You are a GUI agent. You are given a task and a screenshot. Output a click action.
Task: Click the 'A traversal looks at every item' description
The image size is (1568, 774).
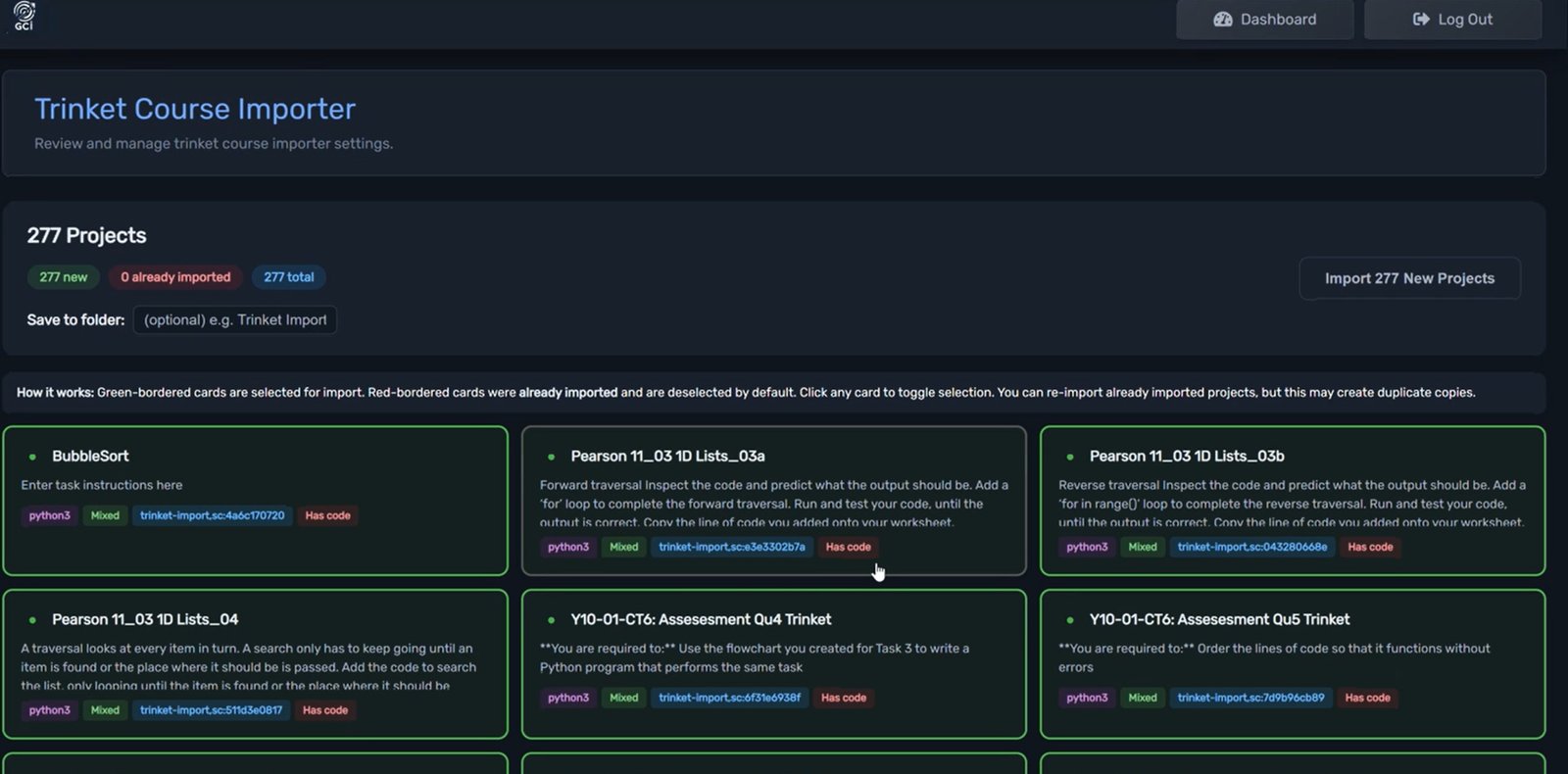249,667
